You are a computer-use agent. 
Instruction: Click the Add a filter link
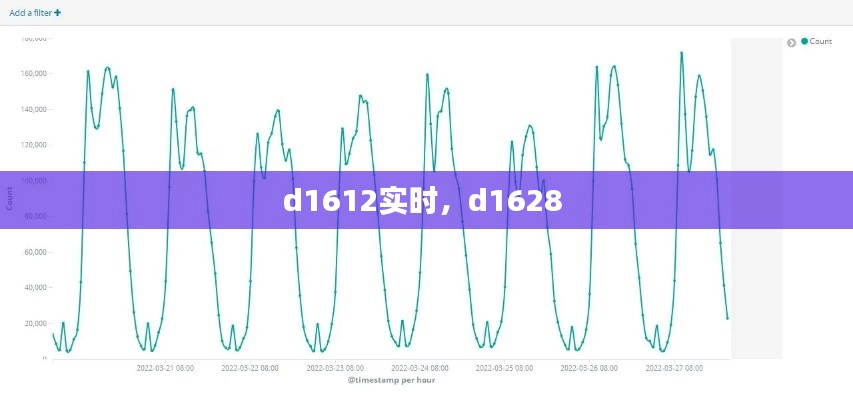35,13
